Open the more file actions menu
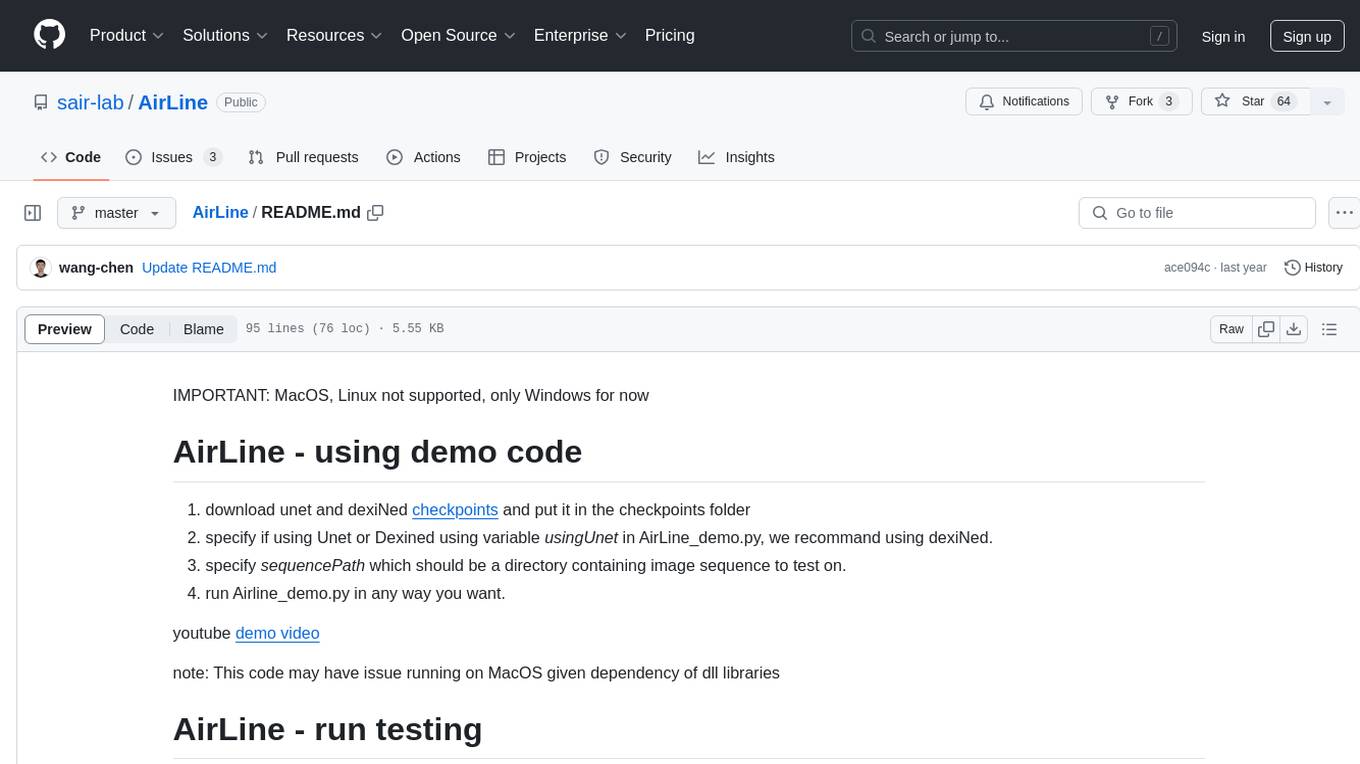1360x764 pixels. pos(1344,213)
